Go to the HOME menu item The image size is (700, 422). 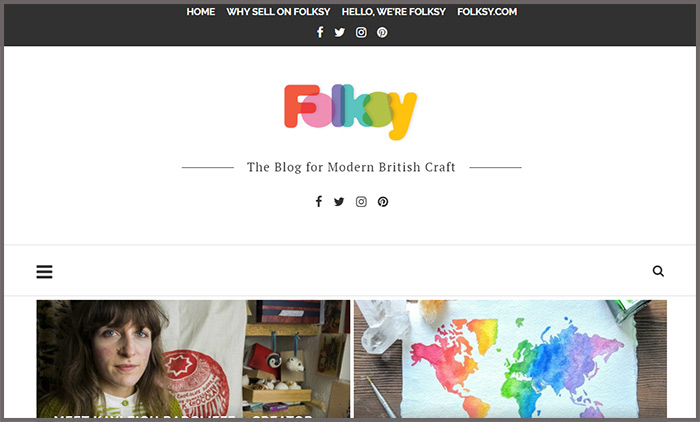coord(200,12)
